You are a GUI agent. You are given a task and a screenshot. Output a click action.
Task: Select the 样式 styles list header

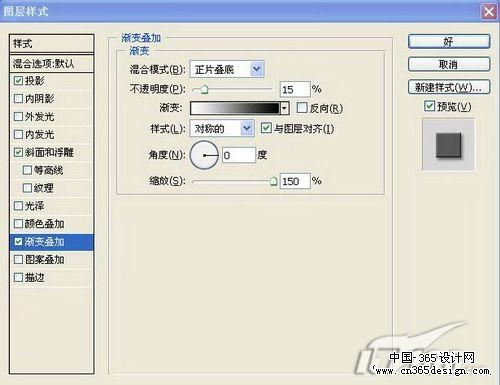tap(52, 43)
